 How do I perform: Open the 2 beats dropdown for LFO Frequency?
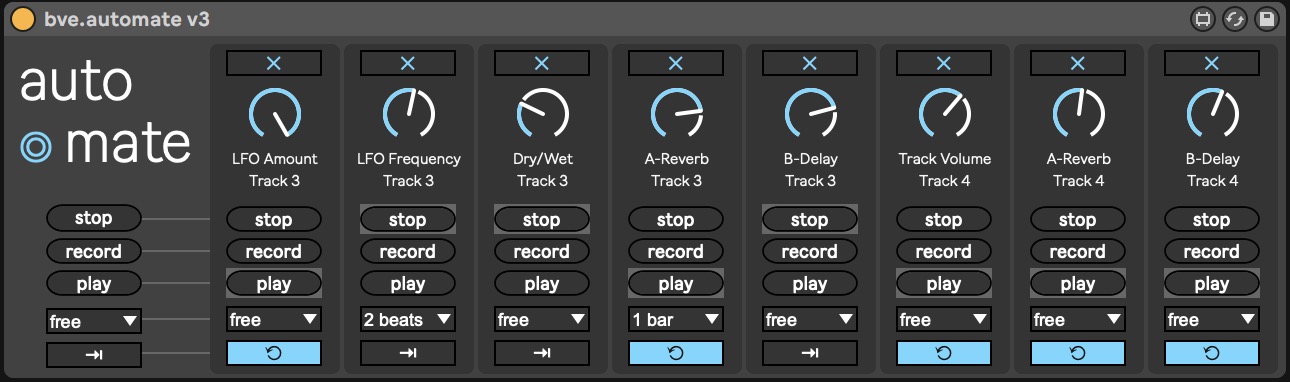click(x=408, y=320)
